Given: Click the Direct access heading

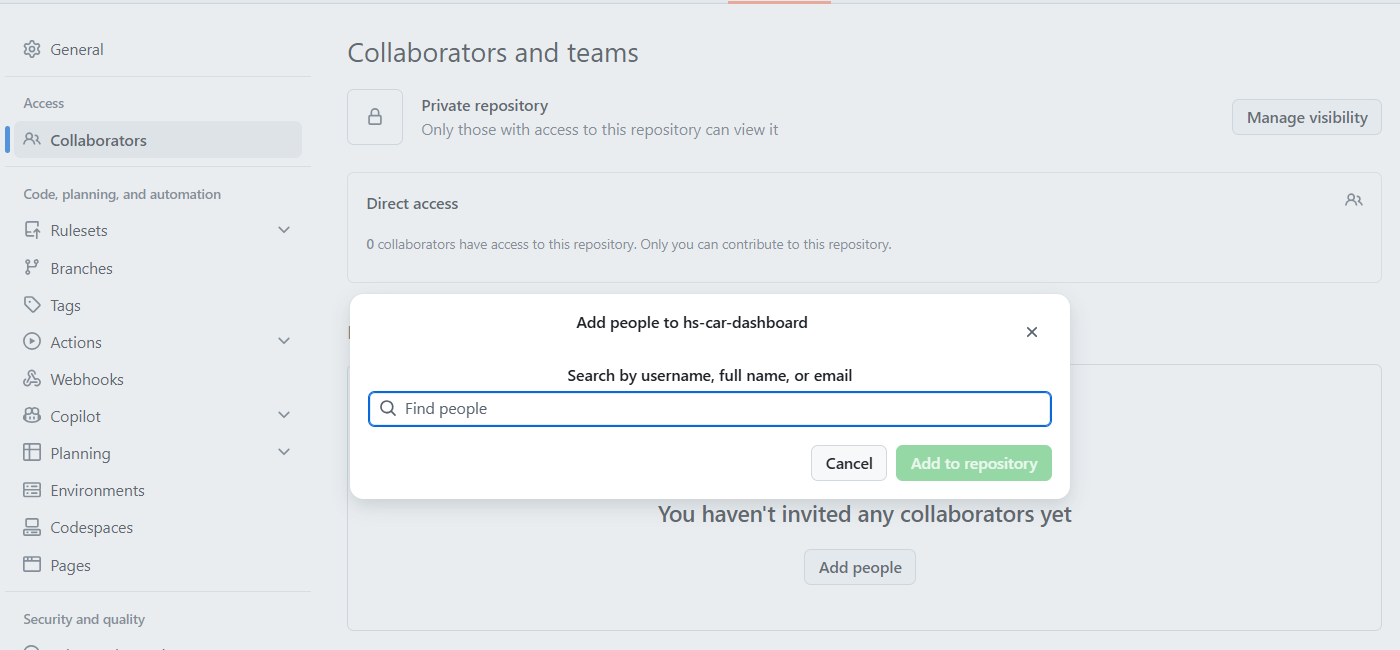Looking at the screenshot, I should 412,203.
